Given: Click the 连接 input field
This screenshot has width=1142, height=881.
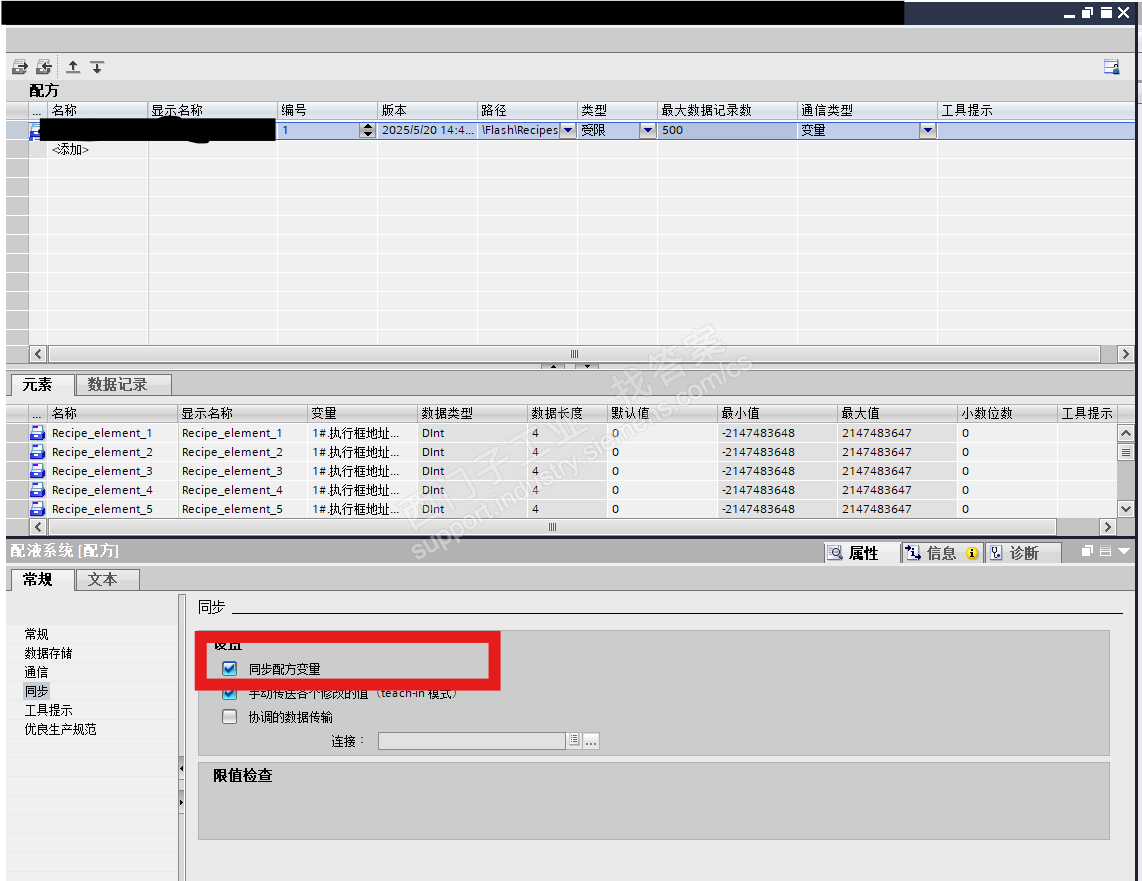Looking at the screenshot, I should (x=472, y=740).
